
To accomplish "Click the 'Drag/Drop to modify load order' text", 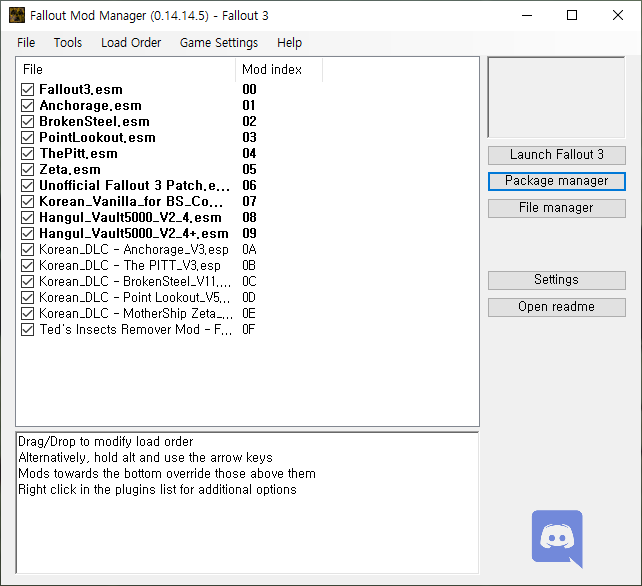I will (106, 441).
